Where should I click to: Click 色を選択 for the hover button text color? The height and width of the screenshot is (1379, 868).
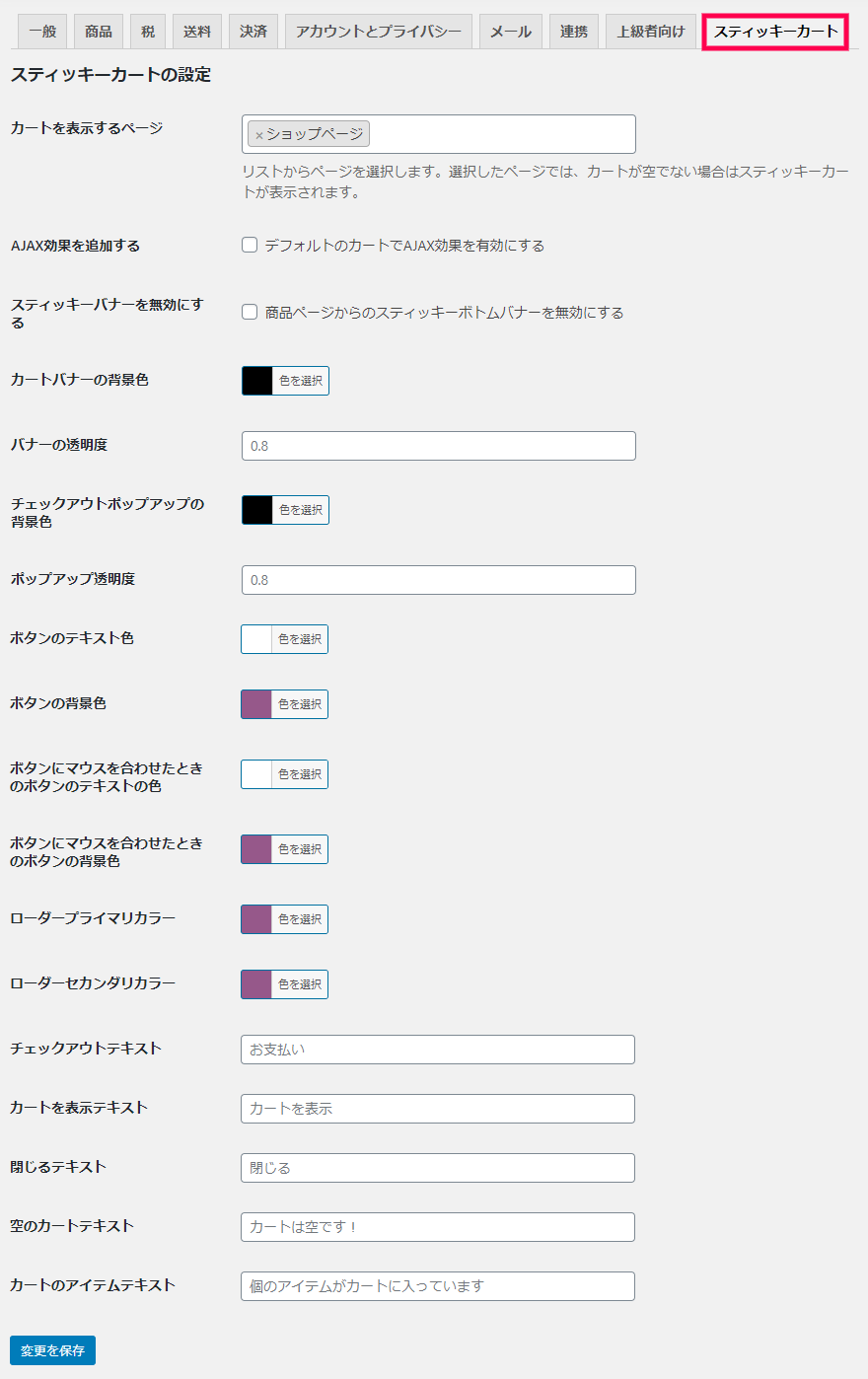pos(300,774)
